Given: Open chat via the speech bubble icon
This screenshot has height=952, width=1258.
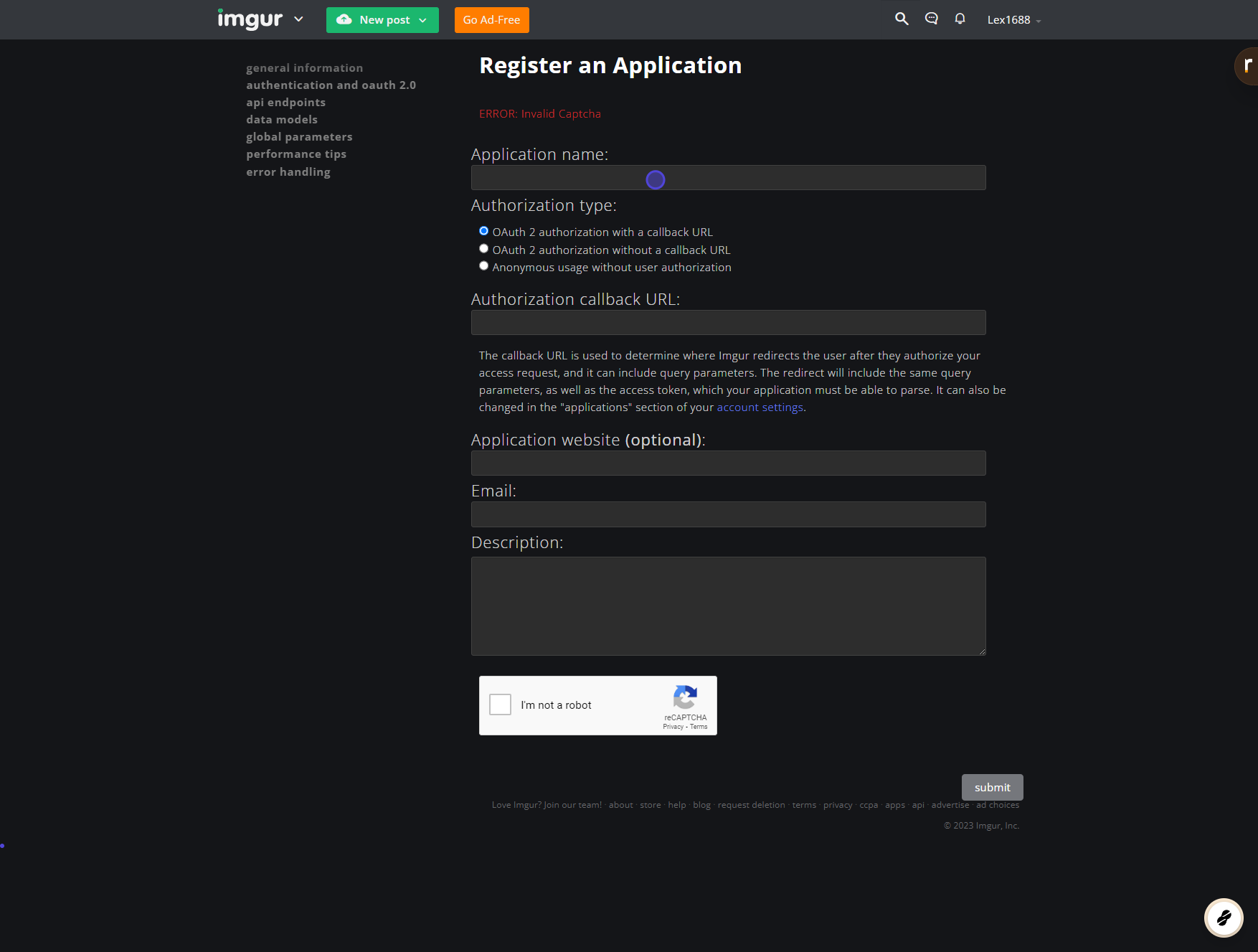Looking at the screenshot, I should [x=931, y=19].
